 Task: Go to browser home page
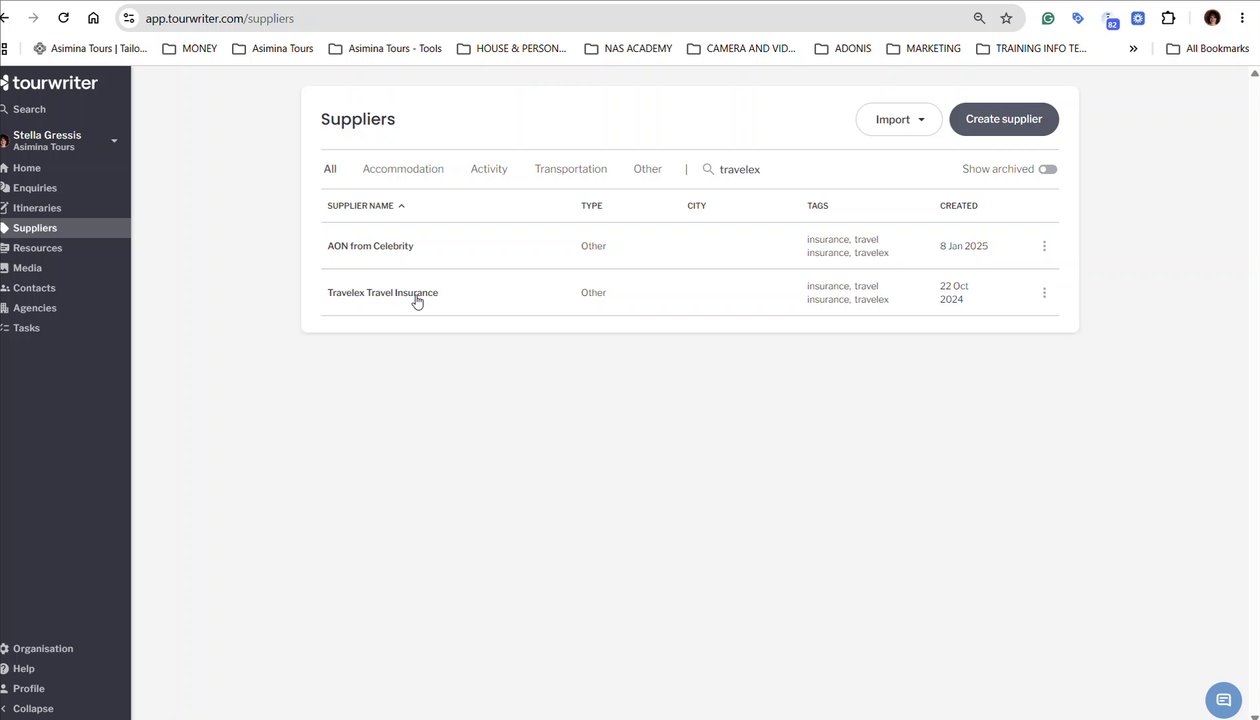tap(93, 18)
